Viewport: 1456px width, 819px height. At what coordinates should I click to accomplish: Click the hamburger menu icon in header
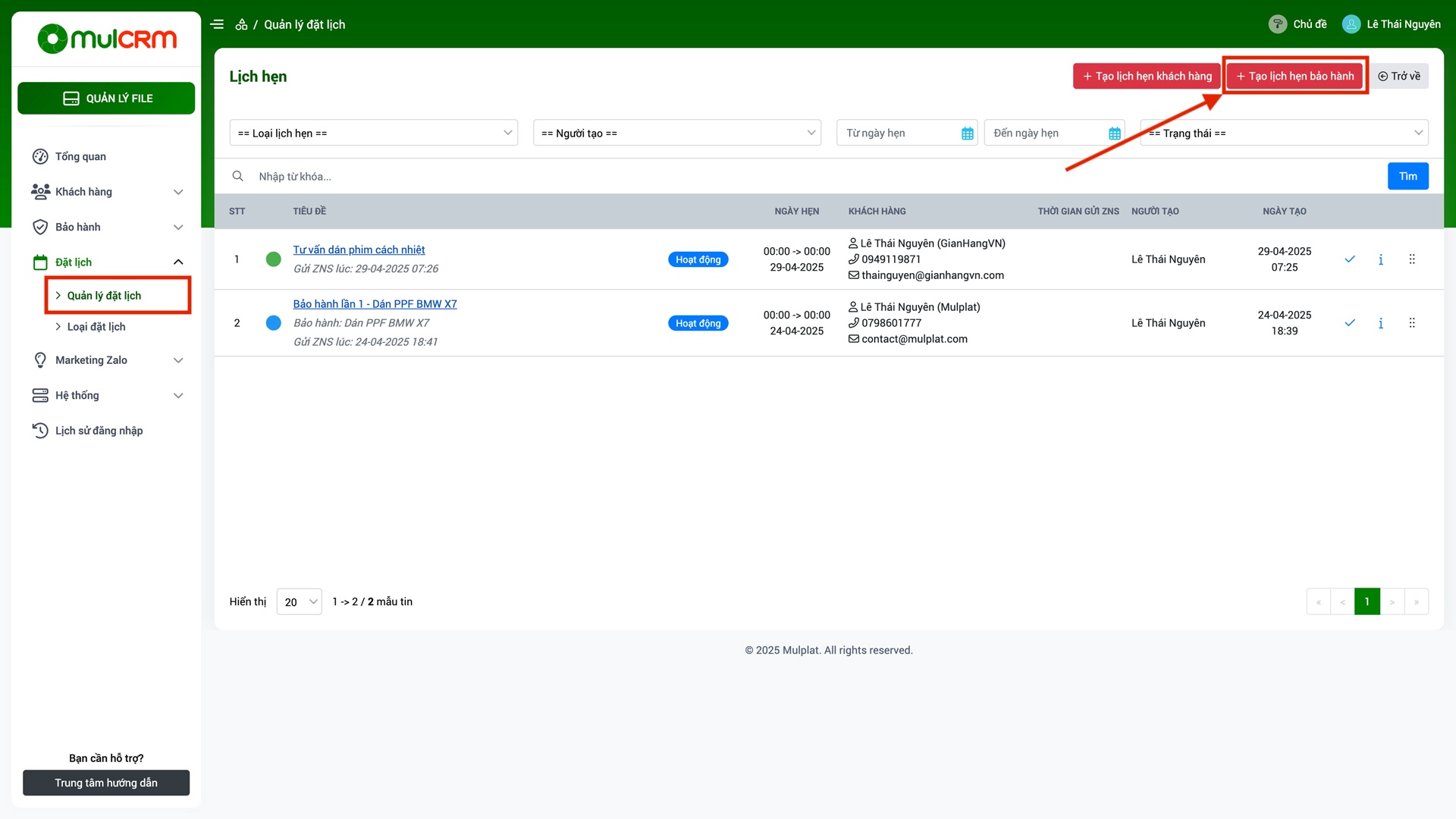point(217,24)
